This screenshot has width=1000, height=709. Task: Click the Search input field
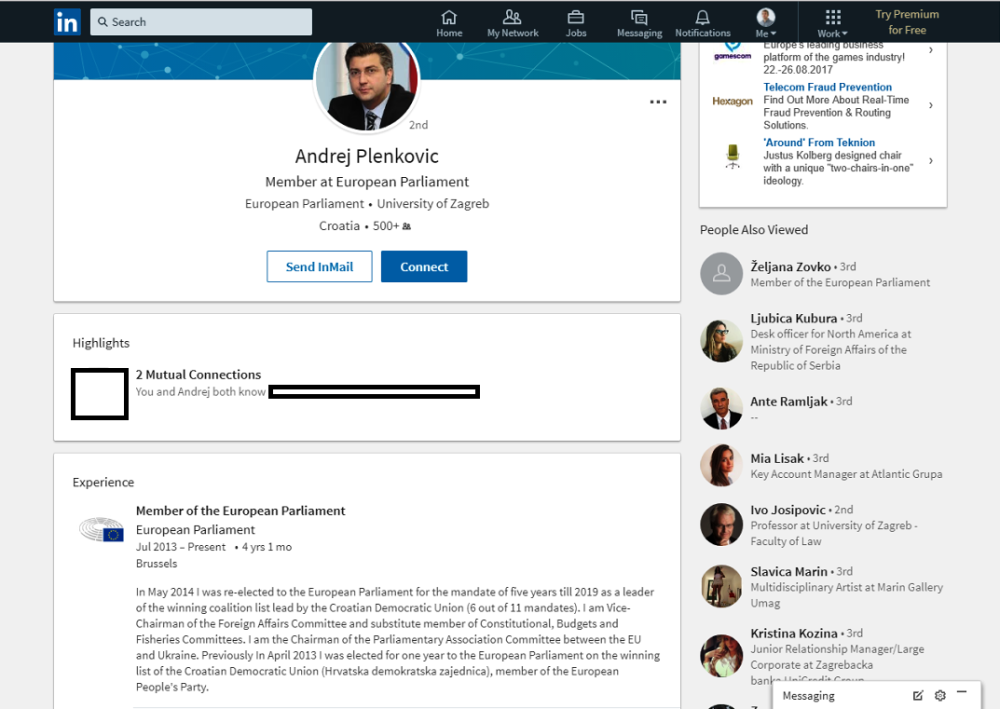[201, 22]
